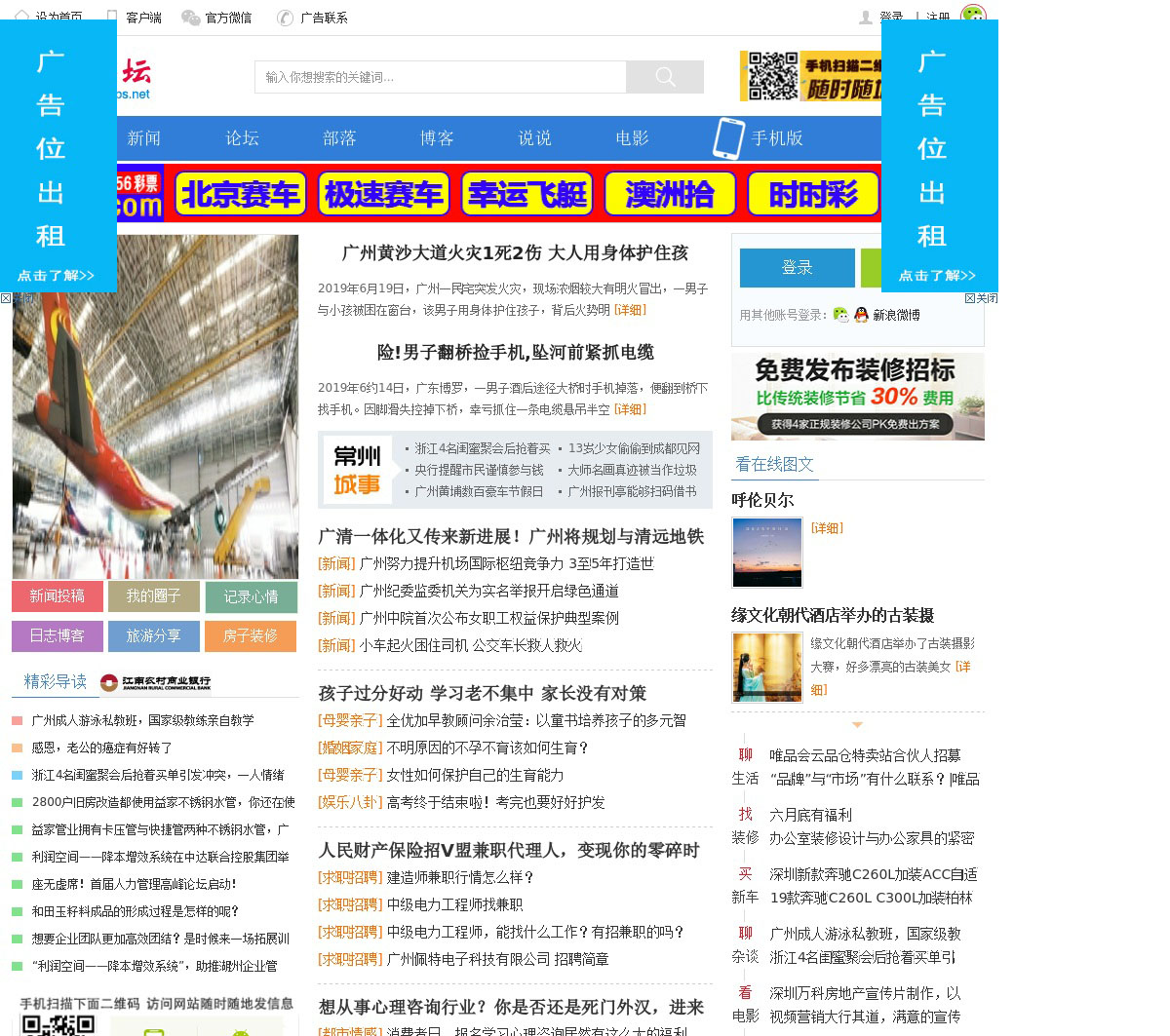Click the 江南农村商业银行 bank logo
1170x1036 pixels.
[x=155, y=682]
